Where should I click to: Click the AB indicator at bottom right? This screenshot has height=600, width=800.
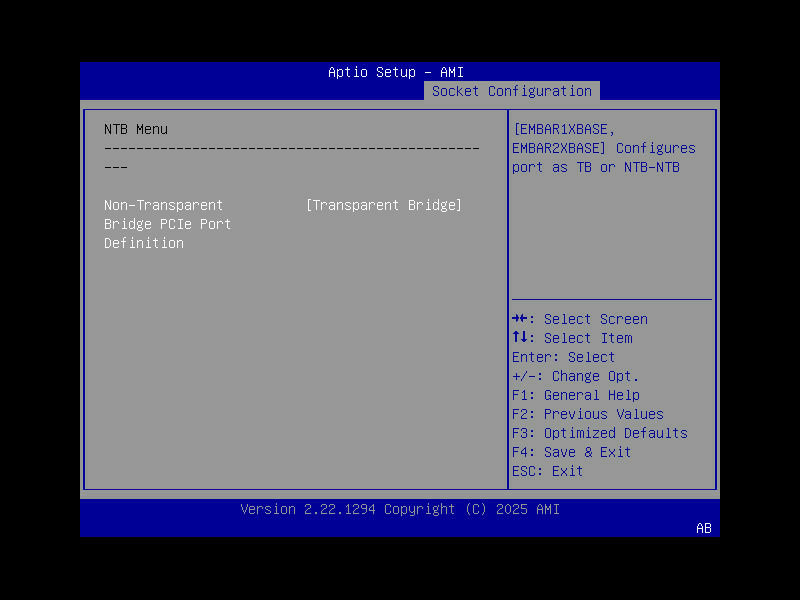tap(703, 529)
